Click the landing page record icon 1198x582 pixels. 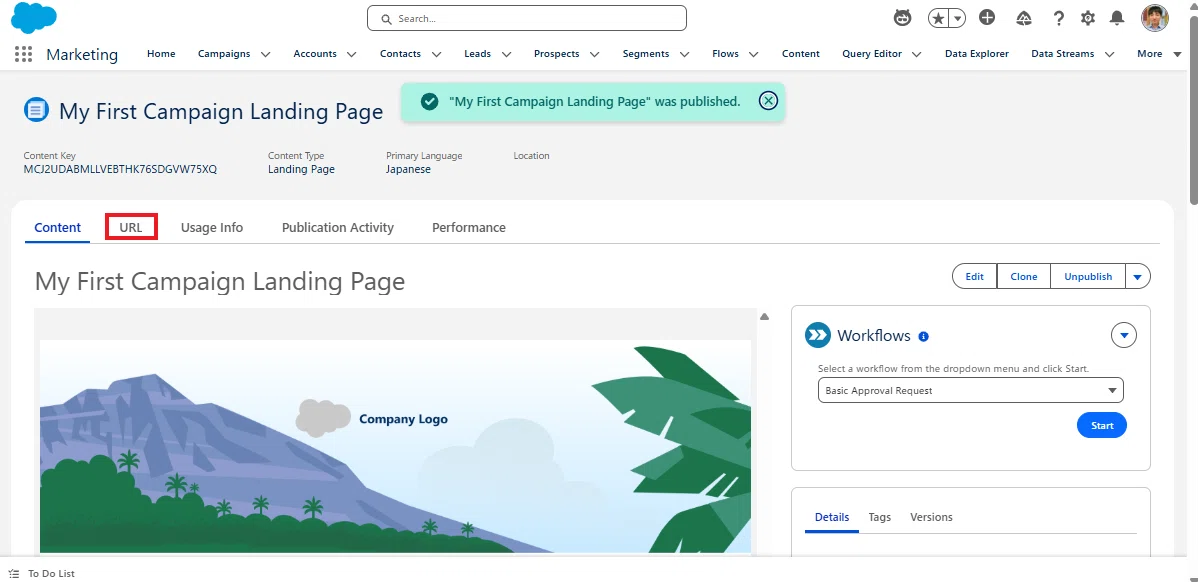point(36,110)
